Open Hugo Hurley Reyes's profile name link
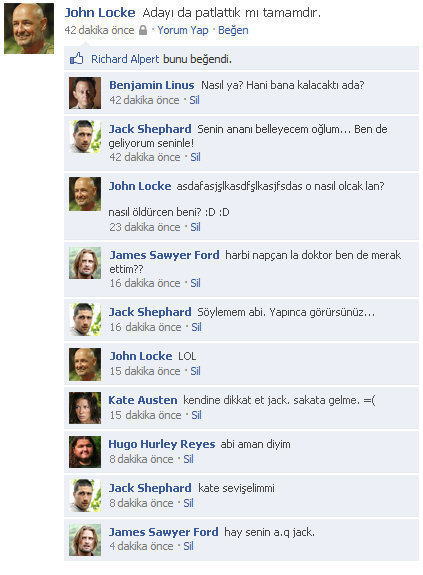This screenshot has height=575, width=423. point(162,444)
